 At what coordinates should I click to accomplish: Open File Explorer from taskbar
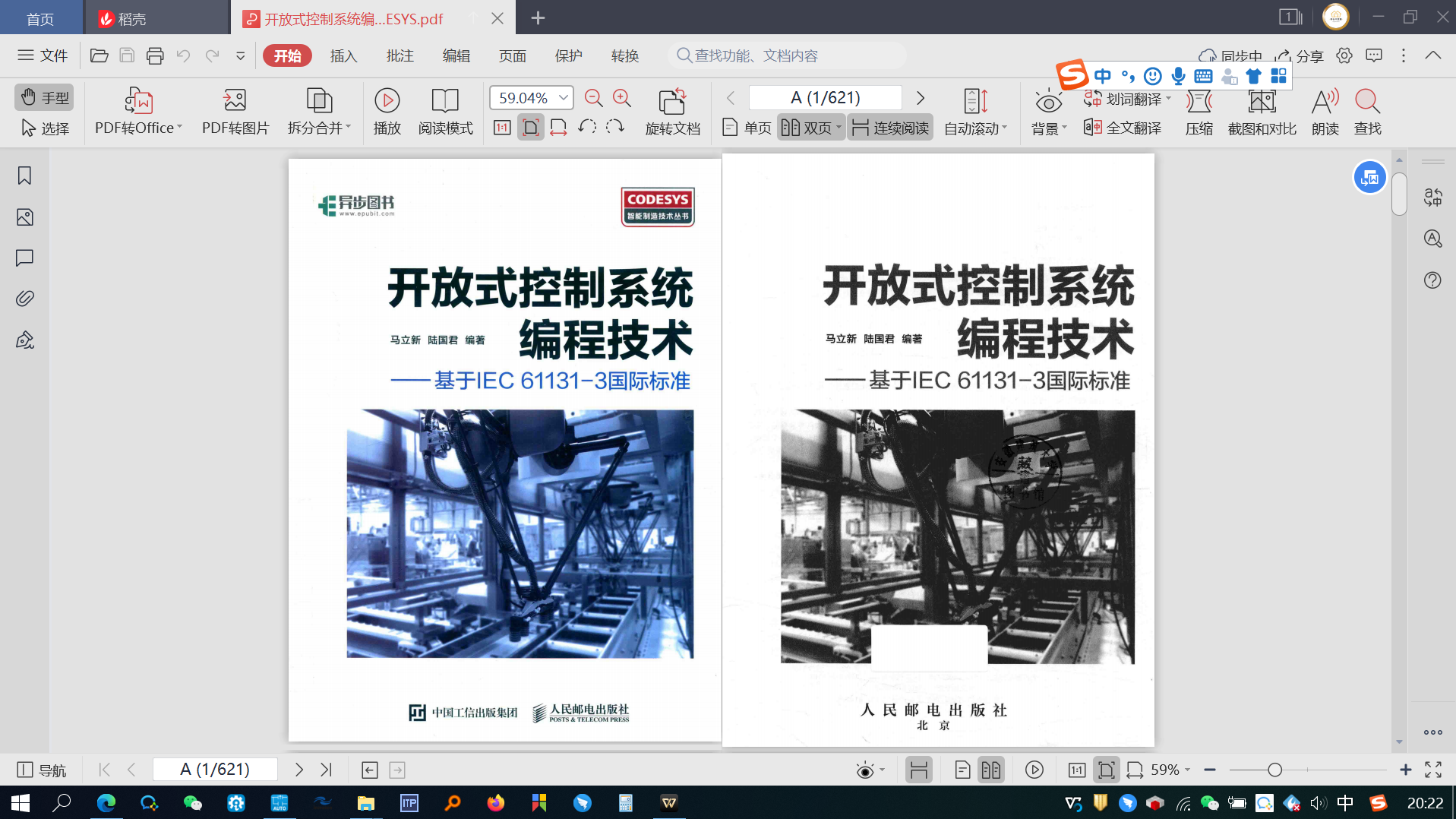(366, 803)
